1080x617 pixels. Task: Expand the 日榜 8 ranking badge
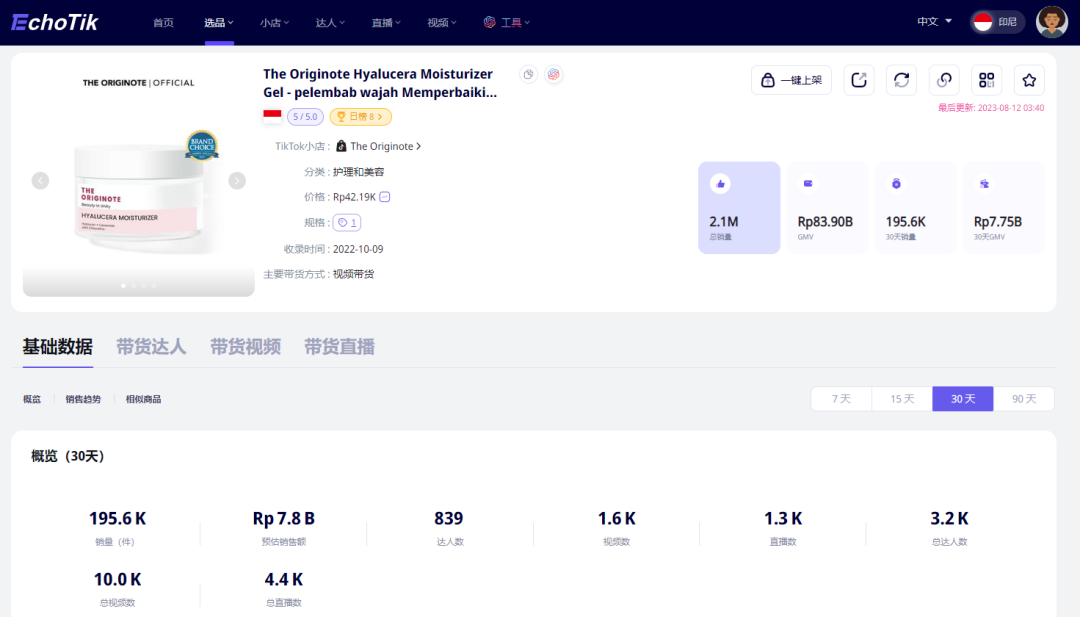(x=360, y=116)
